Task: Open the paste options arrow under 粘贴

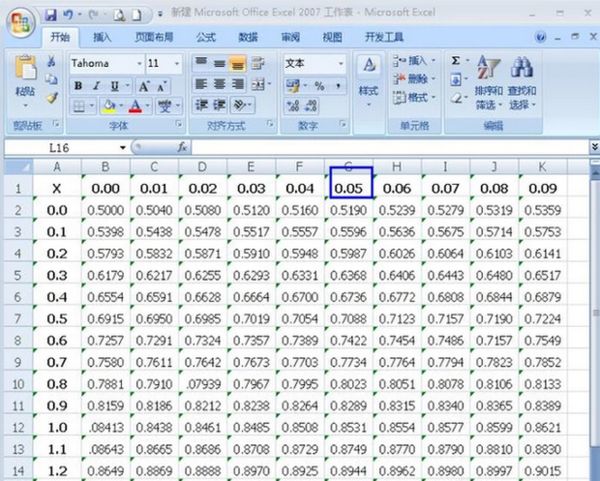Action: click(x=25, y=105)
